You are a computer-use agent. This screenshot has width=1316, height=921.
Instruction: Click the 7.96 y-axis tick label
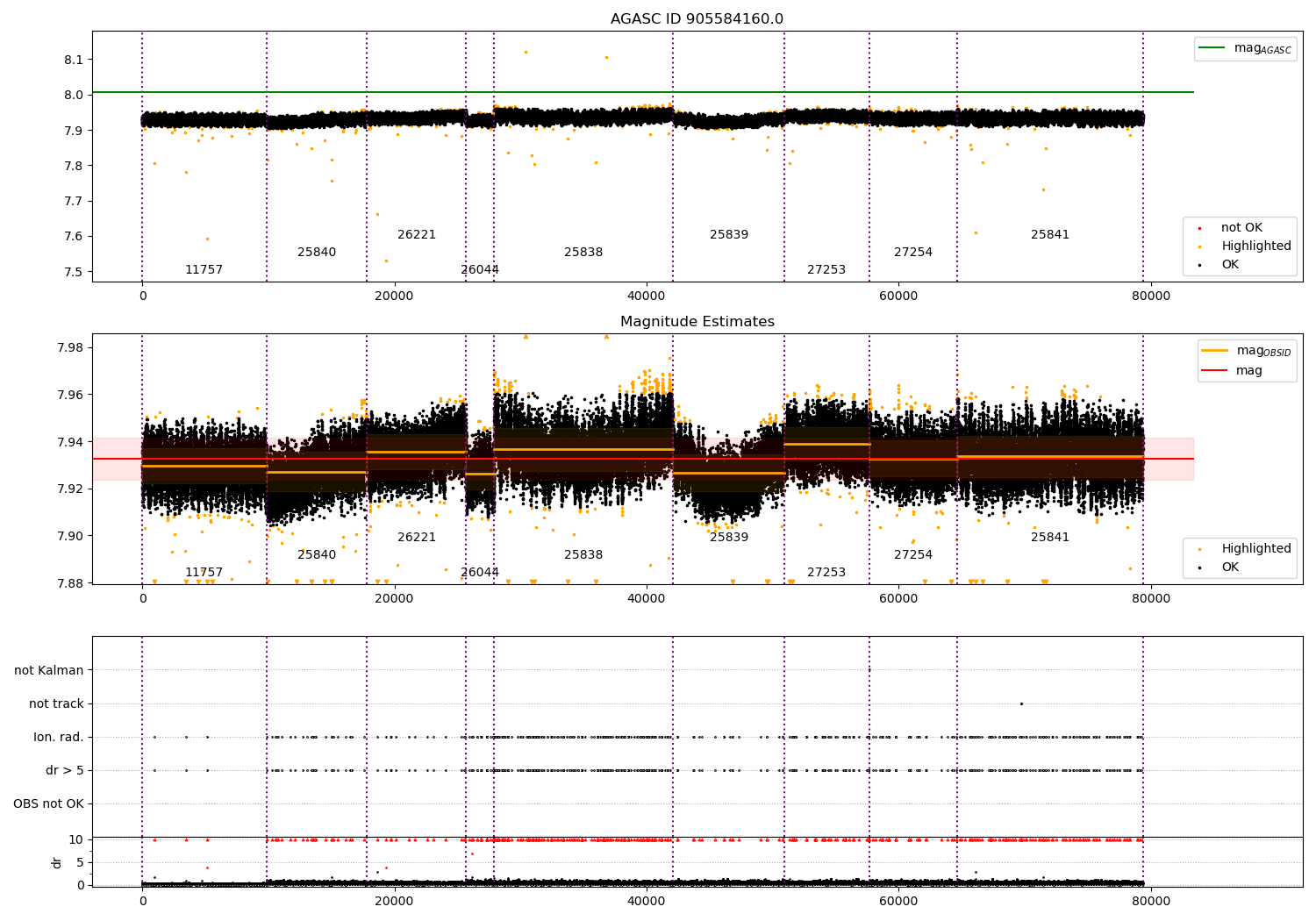[70, 395]
